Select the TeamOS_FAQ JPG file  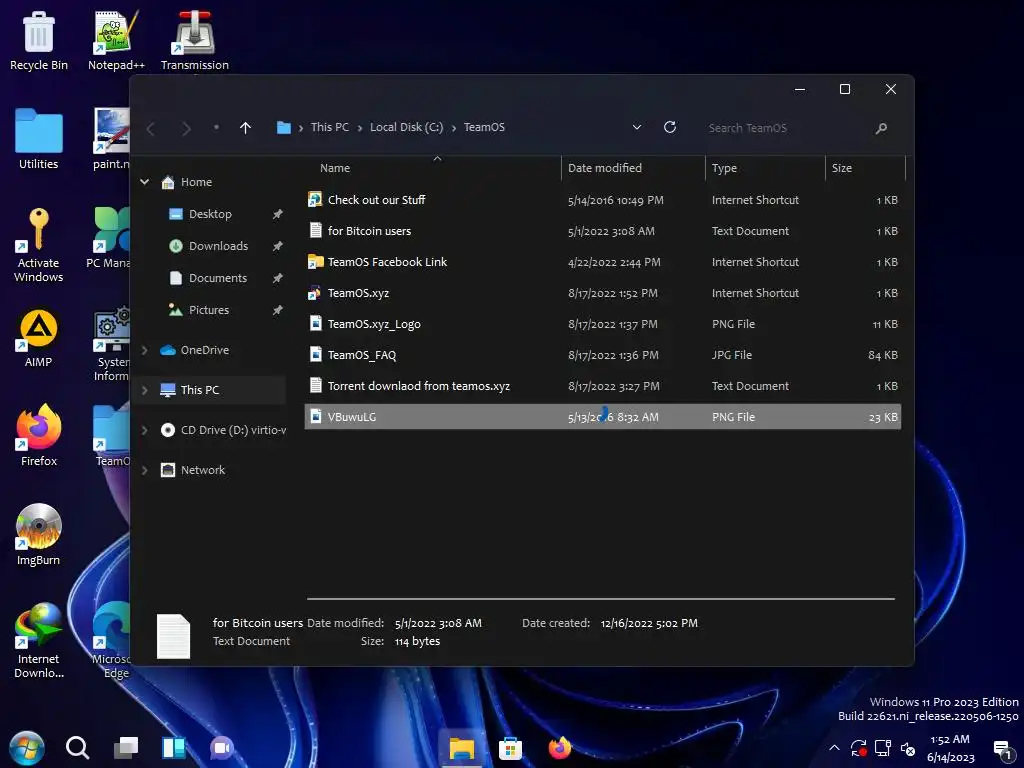click(x=602, y=355)
